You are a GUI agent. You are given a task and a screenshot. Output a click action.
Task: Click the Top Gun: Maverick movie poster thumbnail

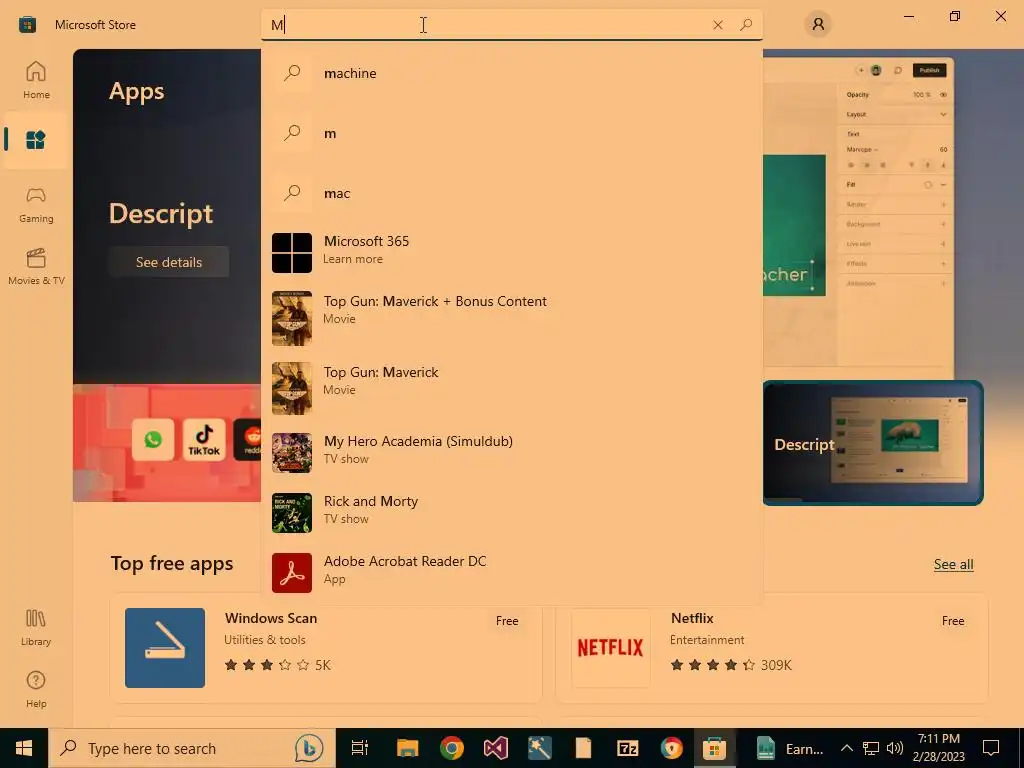pyautogui.click(x=291, y=389)
